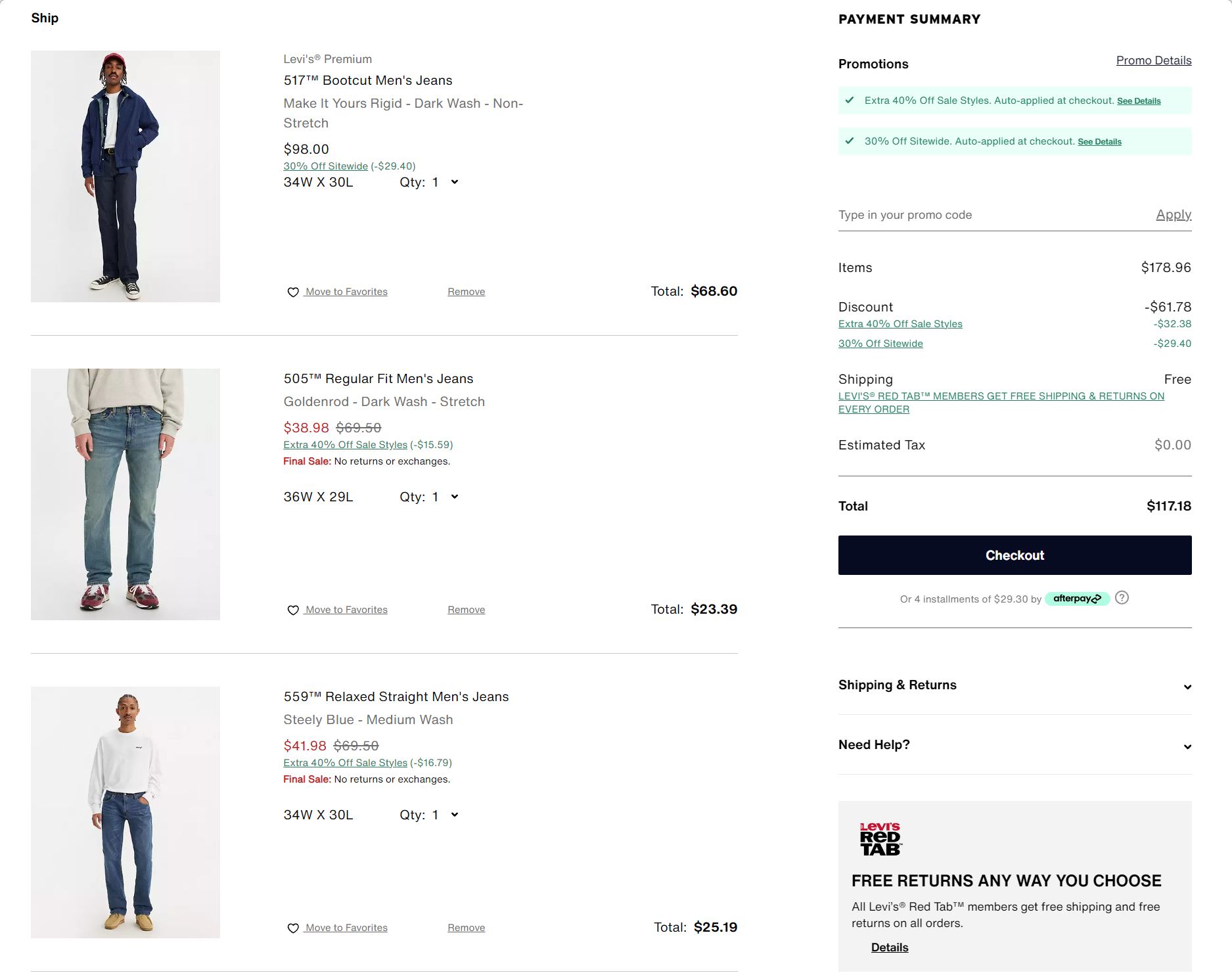Click heart icon for 505 Regular Fit jeans
Viewport: 1232px width, 979px height.
[293, 610]
